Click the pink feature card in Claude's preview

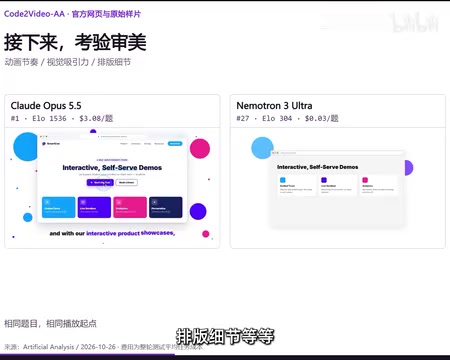pos(130,207)
